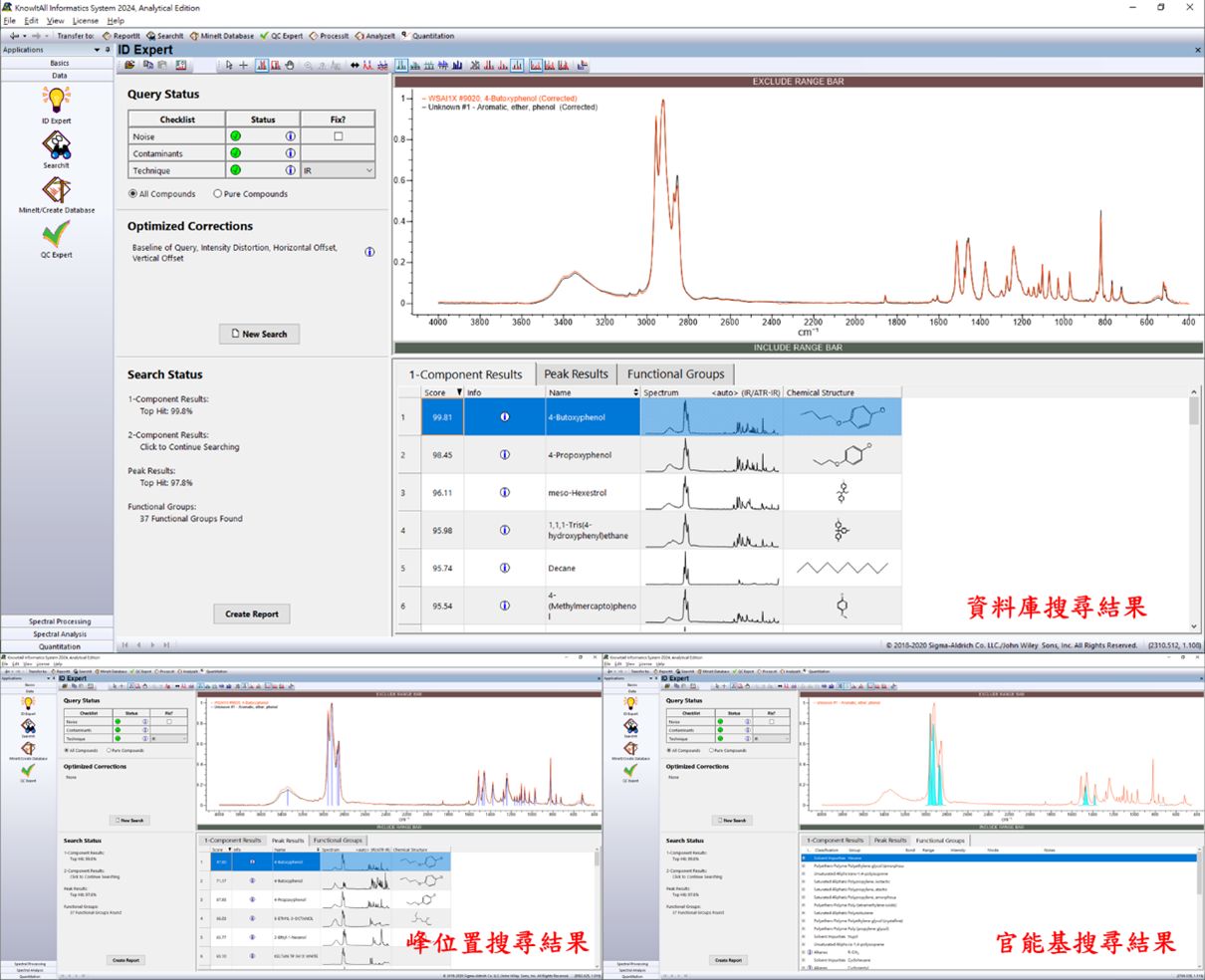Viewport: 1205px width, 980px height.
Task: Click the INCLUDE RANGE BAR below spectrum
Action: 798,348
